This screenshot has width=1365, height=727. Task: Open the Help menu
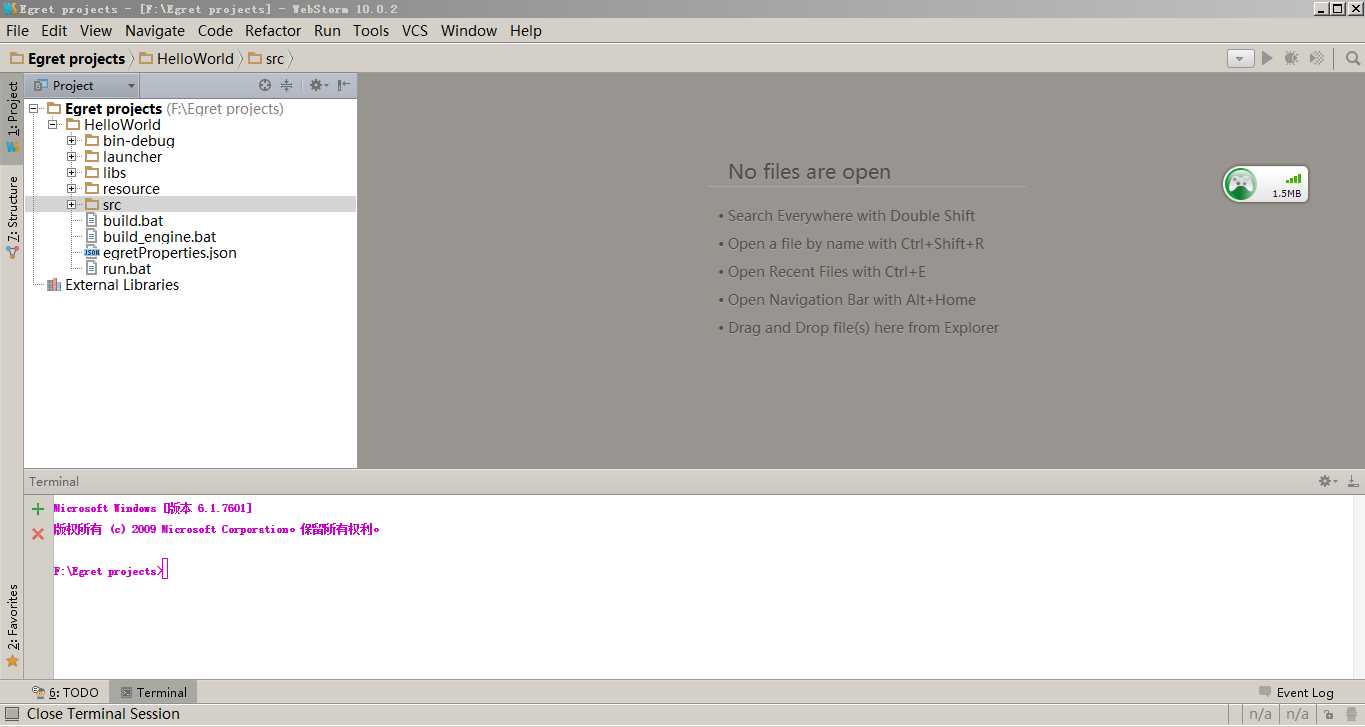click(x=526, y=31)
